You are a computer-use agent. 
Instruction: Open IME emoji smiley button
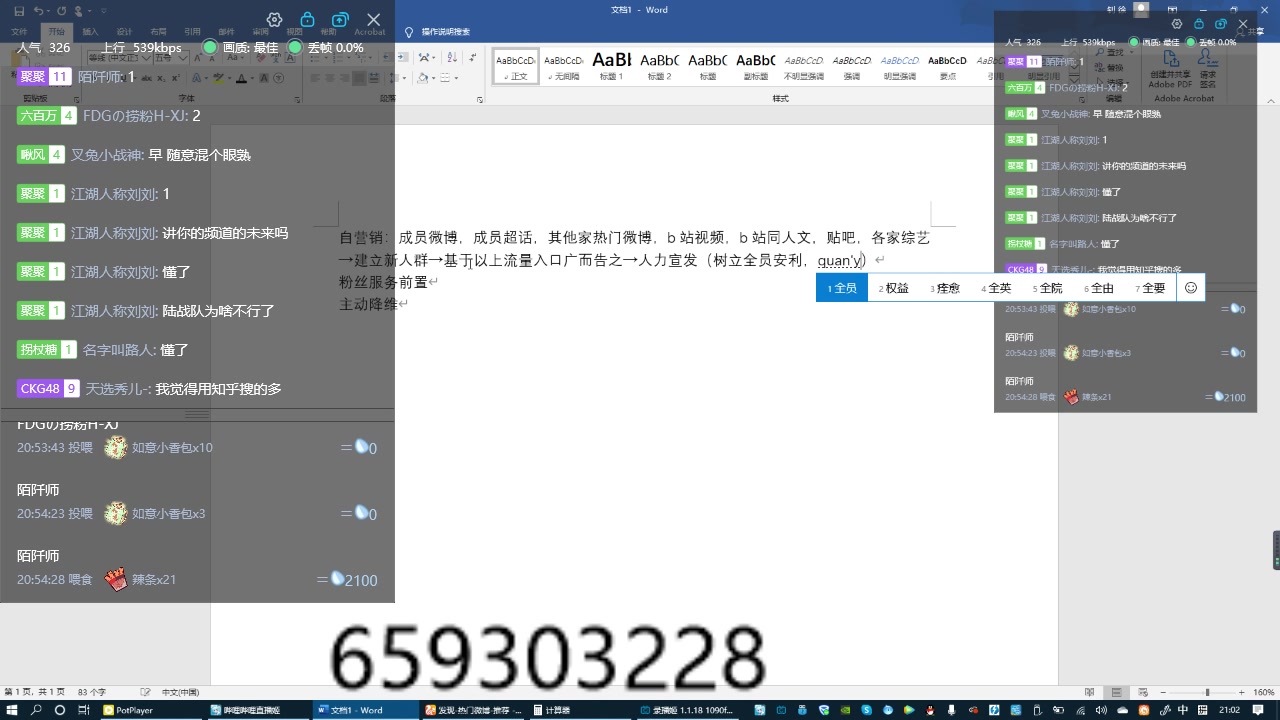point(1190,288)
